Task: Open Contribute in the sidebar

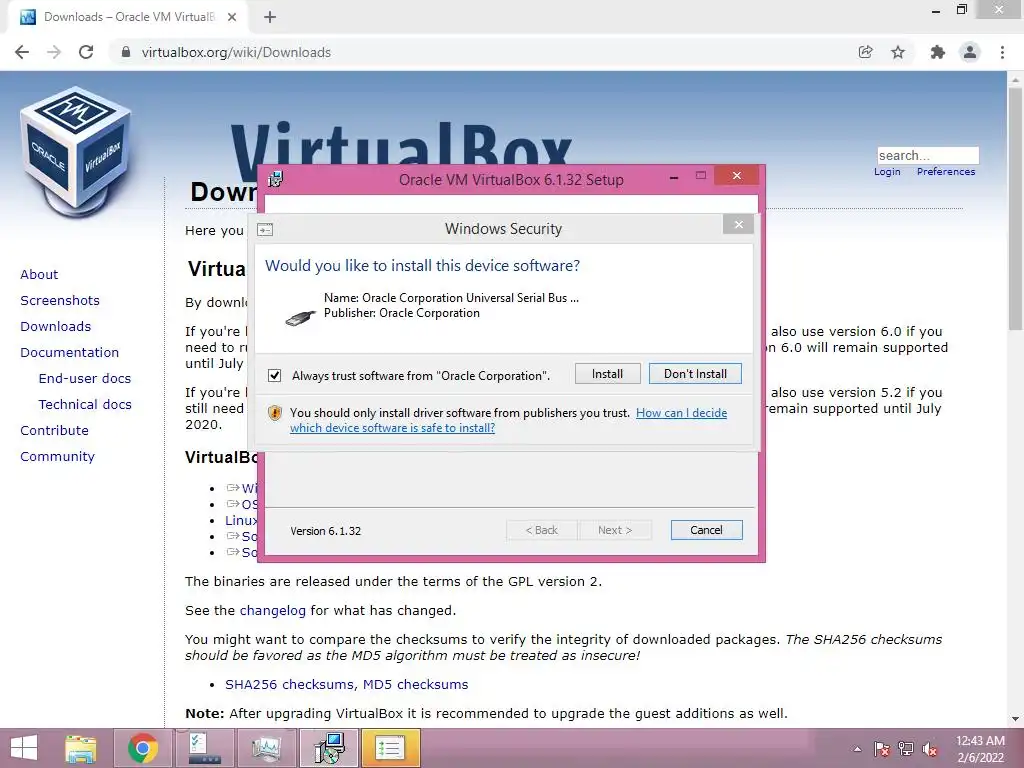Action: [x=54, y=430]
